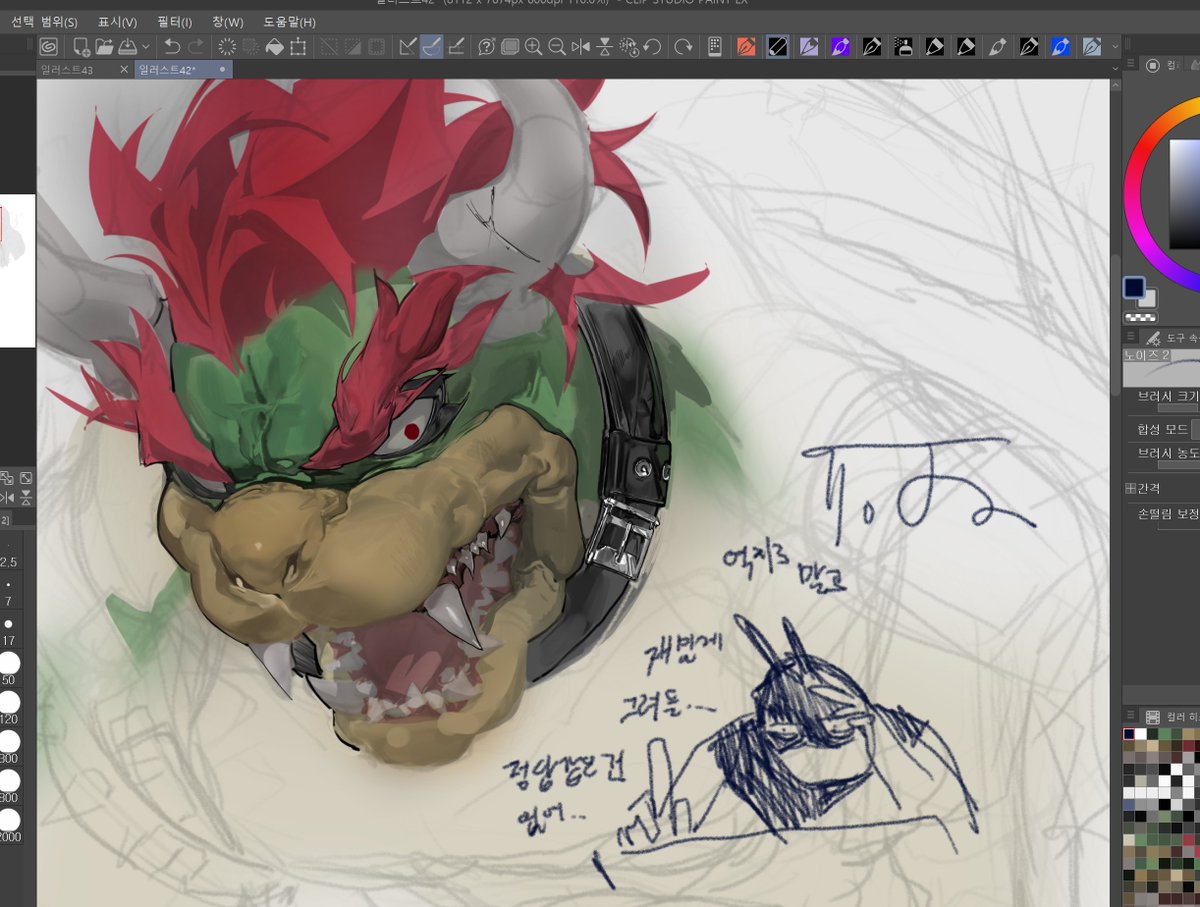The height and width of the screenshot is (907, 1200).
Task: Open file folder icon
Action: point(104,46)
